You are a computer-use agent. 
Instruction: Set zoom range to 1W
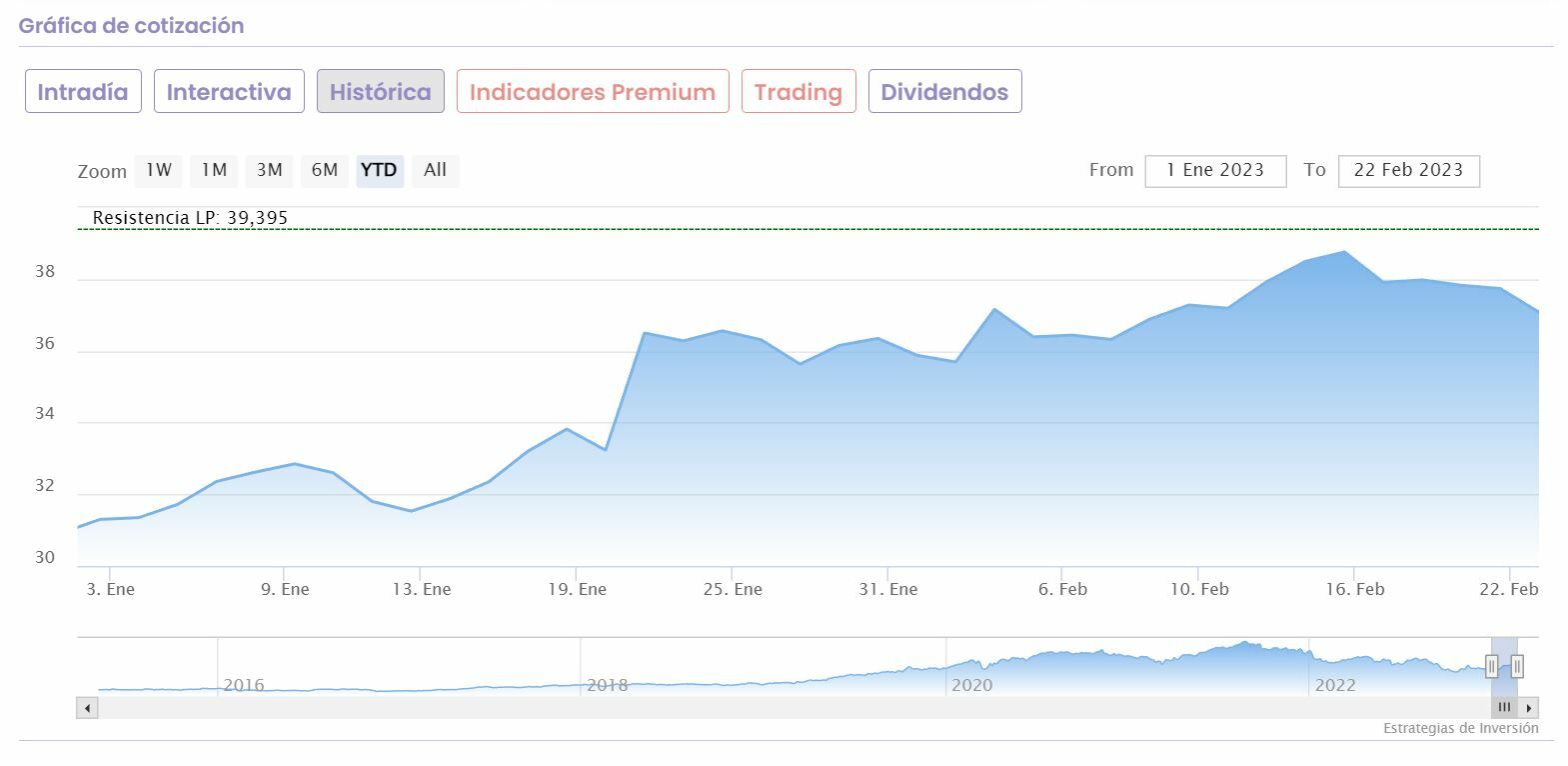(159, 170)
